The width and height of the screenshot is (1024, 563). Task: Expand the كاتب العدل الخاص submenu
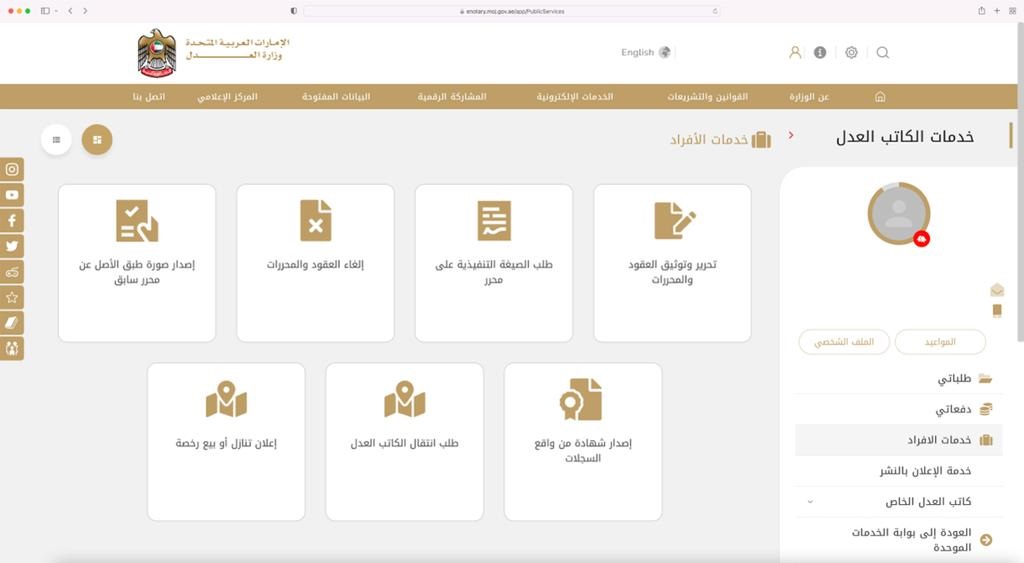tap(810, 502)
